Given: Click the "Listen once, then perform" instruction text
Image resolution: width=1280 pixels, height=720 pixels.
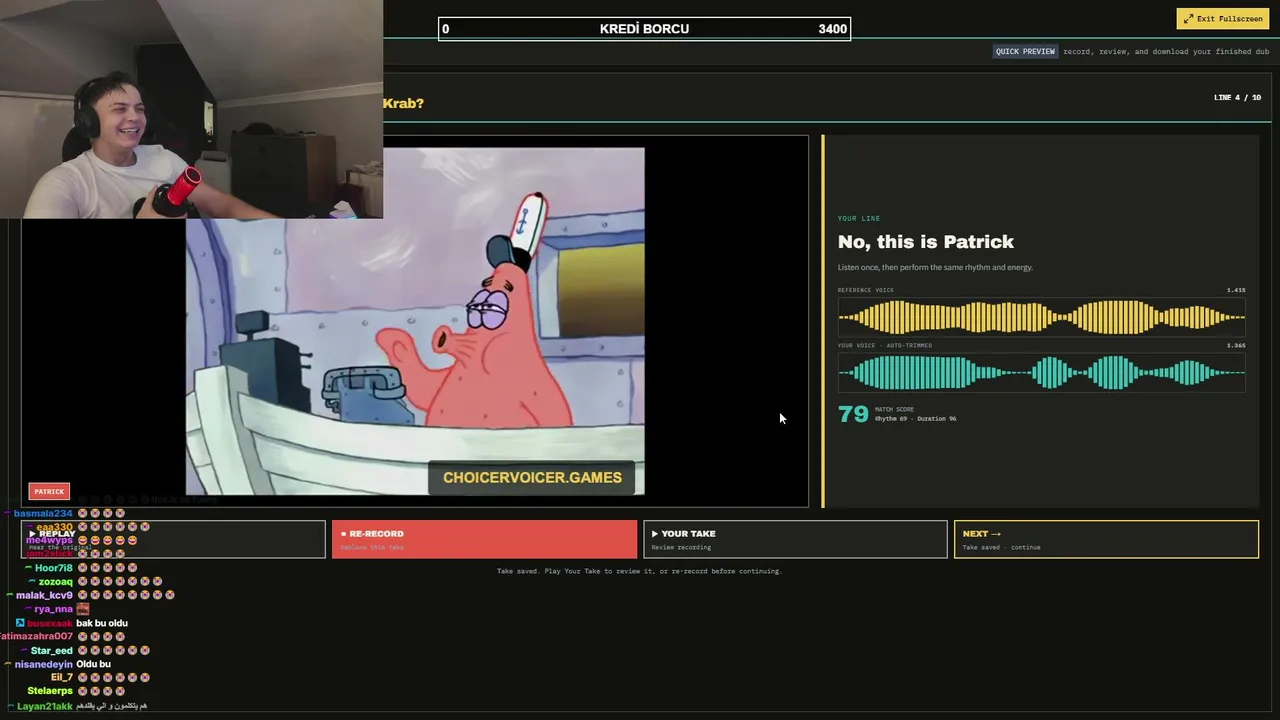Looking at the screenshot, I should pos(935,267).
